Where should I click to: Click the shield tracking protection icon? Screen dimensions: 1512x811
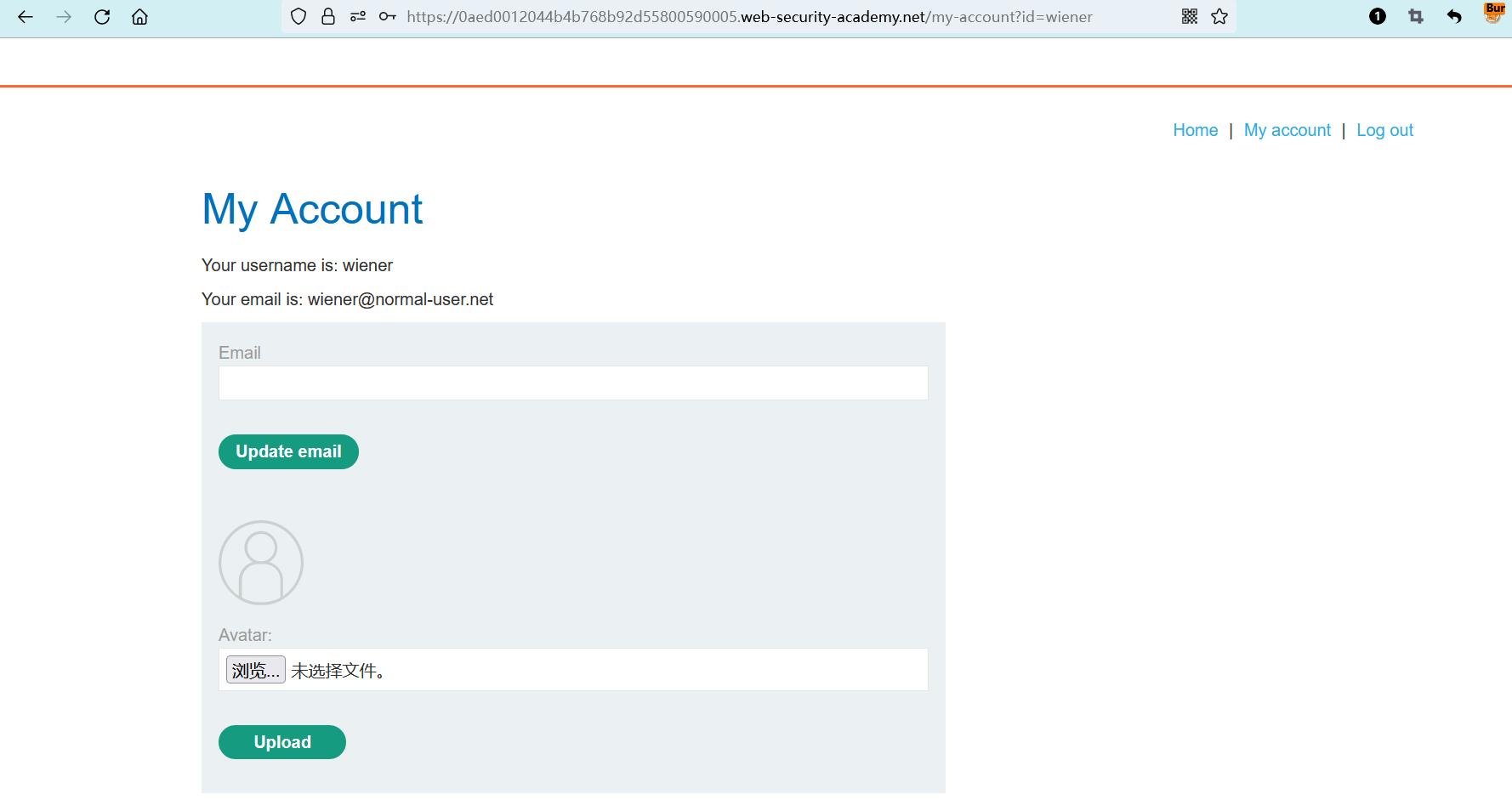point(298,17)
